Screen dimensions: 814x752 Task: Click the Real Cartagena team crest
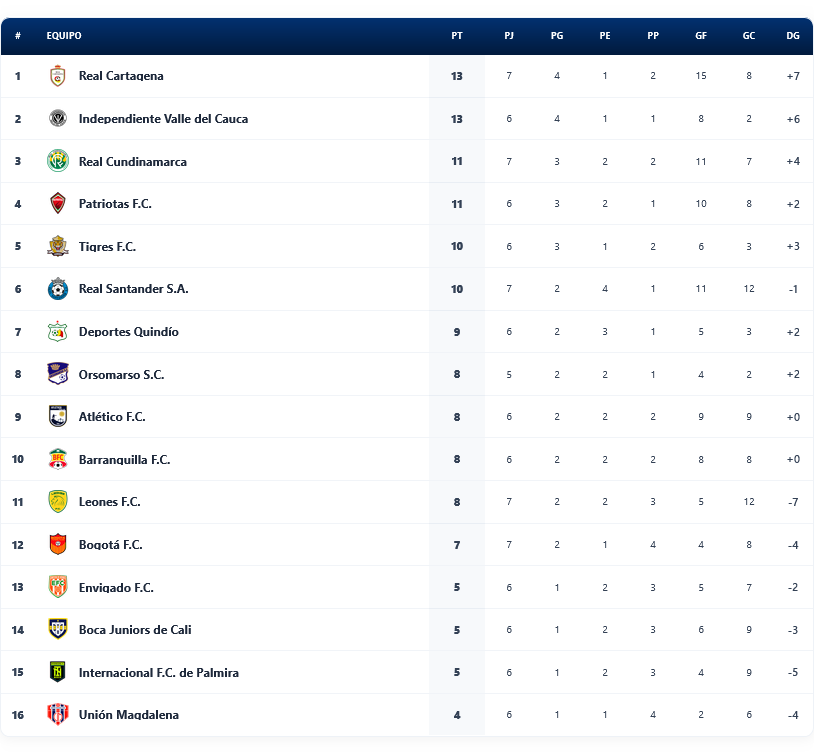coord(58,76)
